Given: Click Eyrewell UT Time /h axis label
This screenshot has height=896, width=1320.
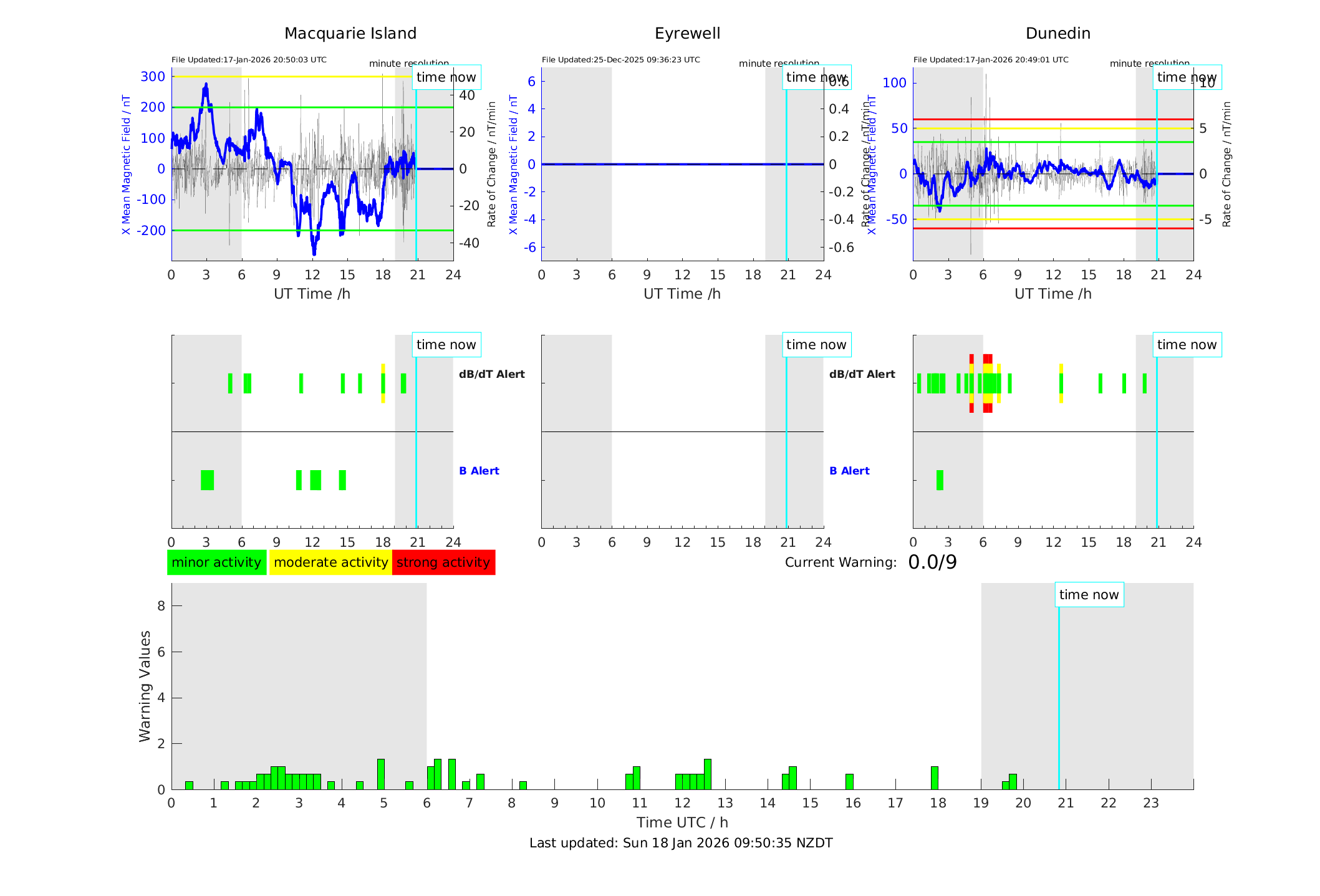Looking at the screenshot, I should [682, 294].
